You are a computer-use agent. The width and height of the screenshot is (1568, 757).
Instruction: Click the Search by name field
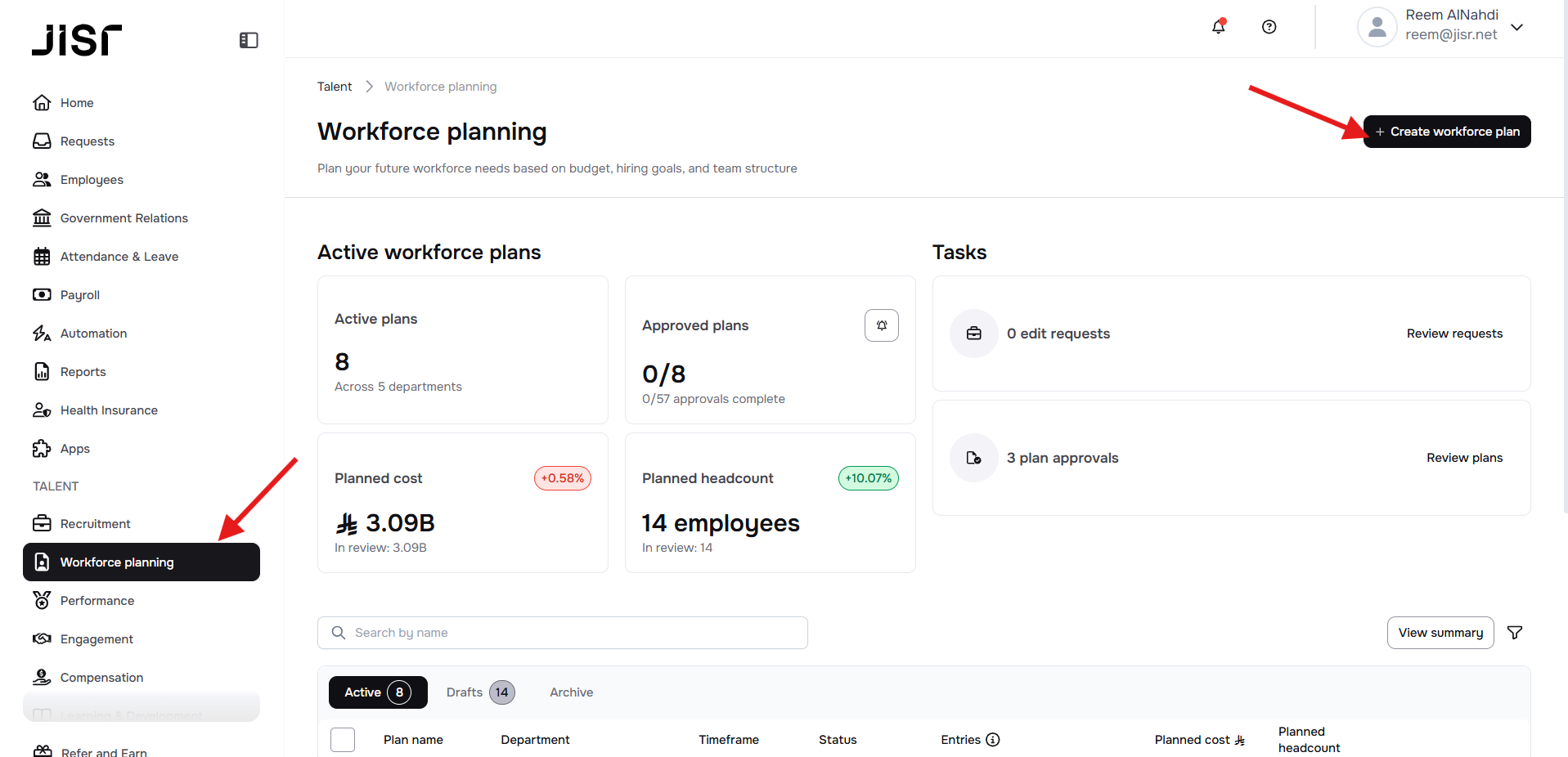pos(563,633)
